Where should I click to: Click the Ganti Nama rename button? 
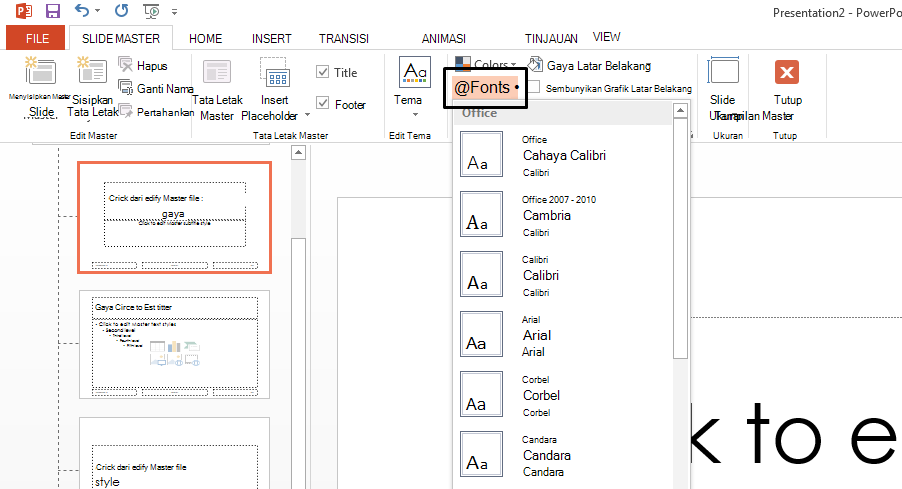pos(156,89)
